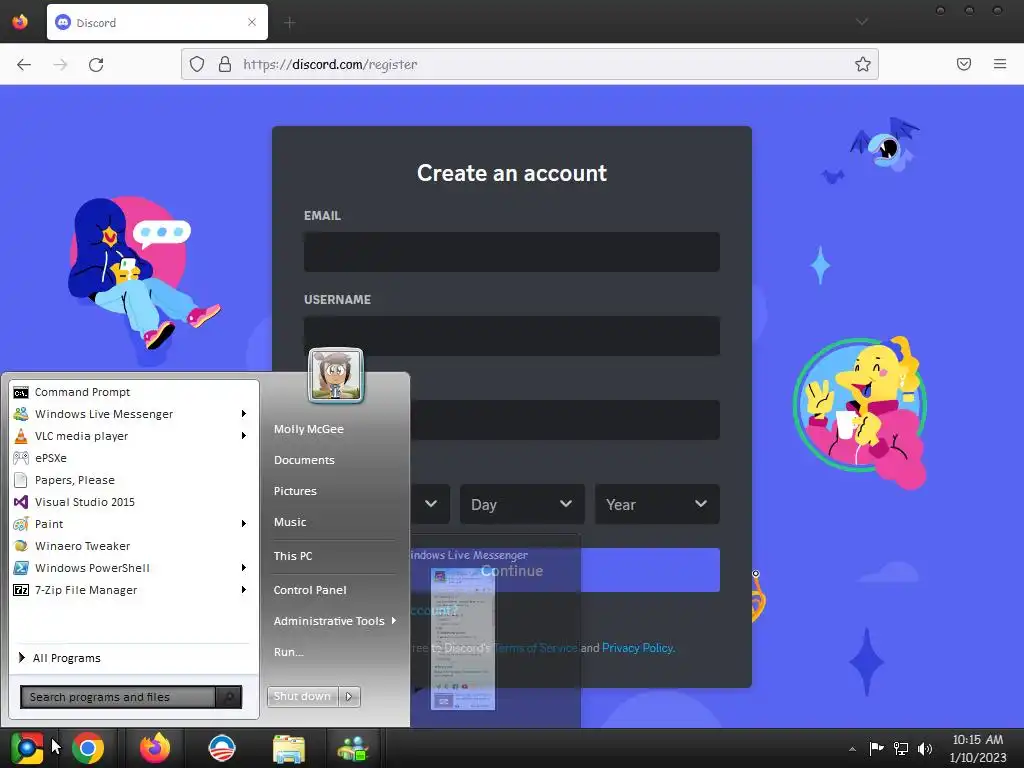The height and width of the screenshot is (768, 1024).
Task: Switch to Firefox on the taskbar
Action: [155, 748]
